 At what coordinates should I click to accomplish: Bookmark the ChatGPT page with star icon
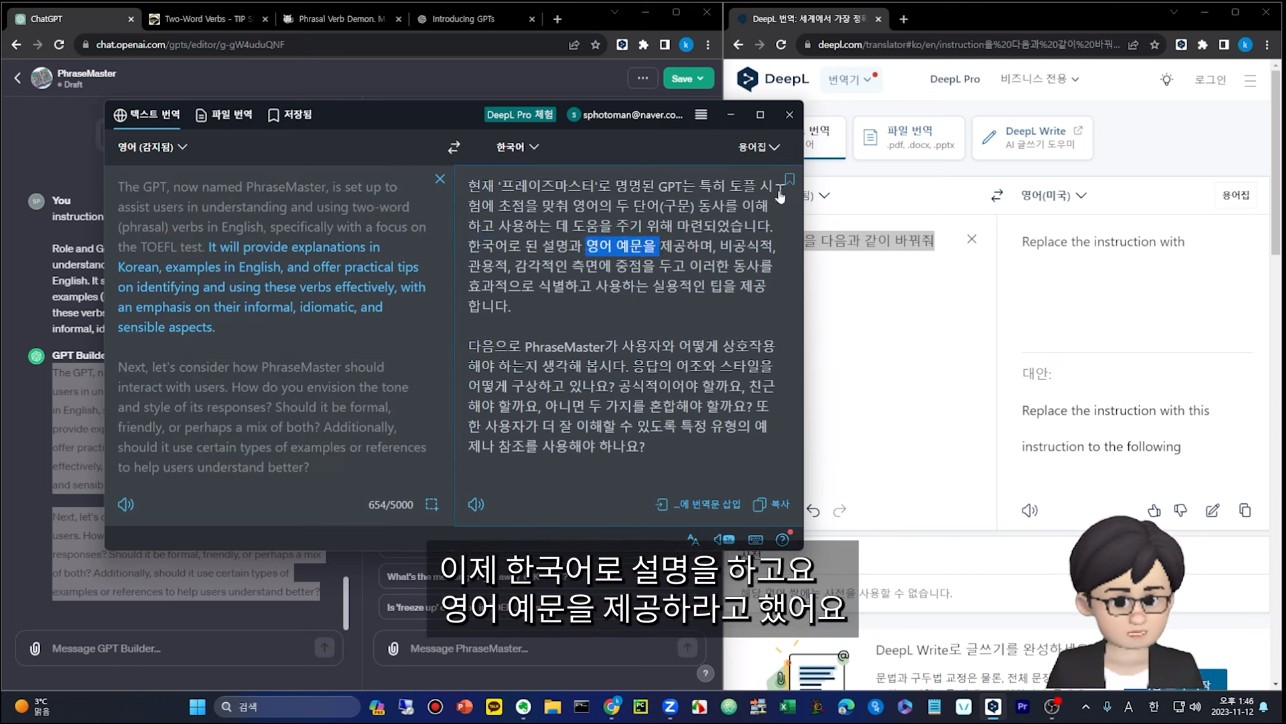[596, 45]
